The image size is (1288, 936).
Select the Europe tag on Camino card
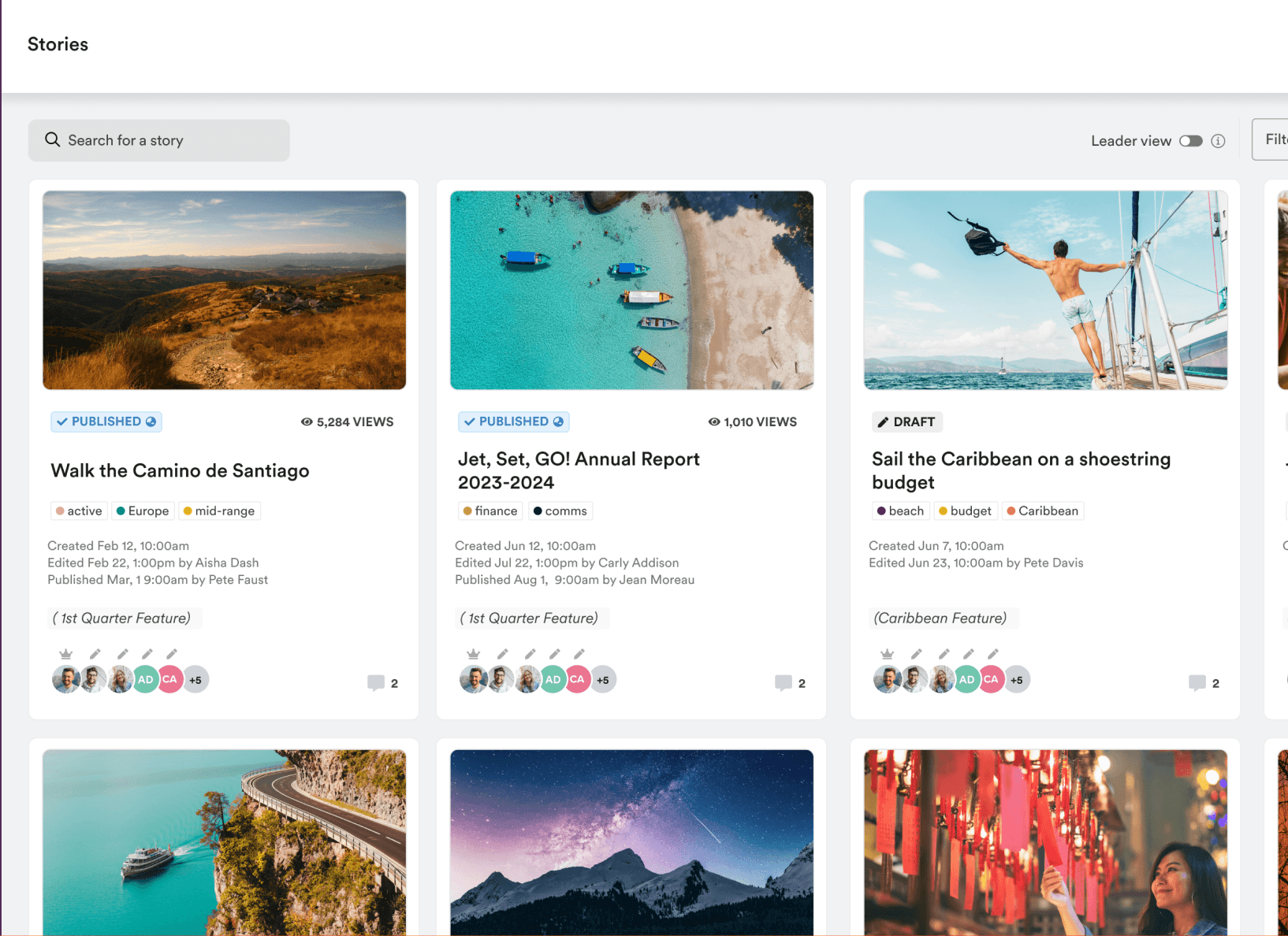click(x=143, y=511)
